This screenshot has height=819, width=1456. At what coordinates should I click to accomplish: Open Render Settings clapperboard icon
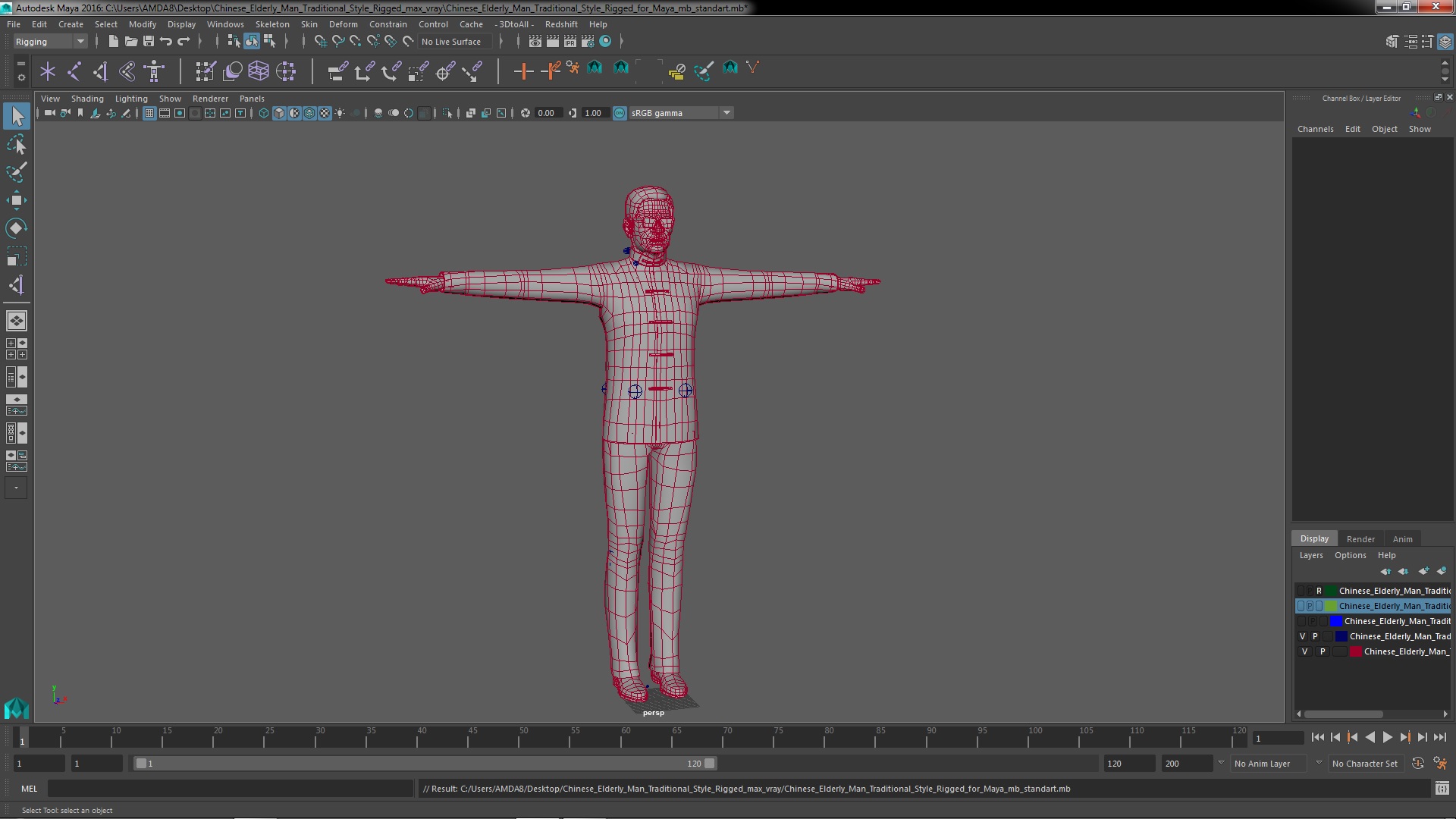(588, 41)
